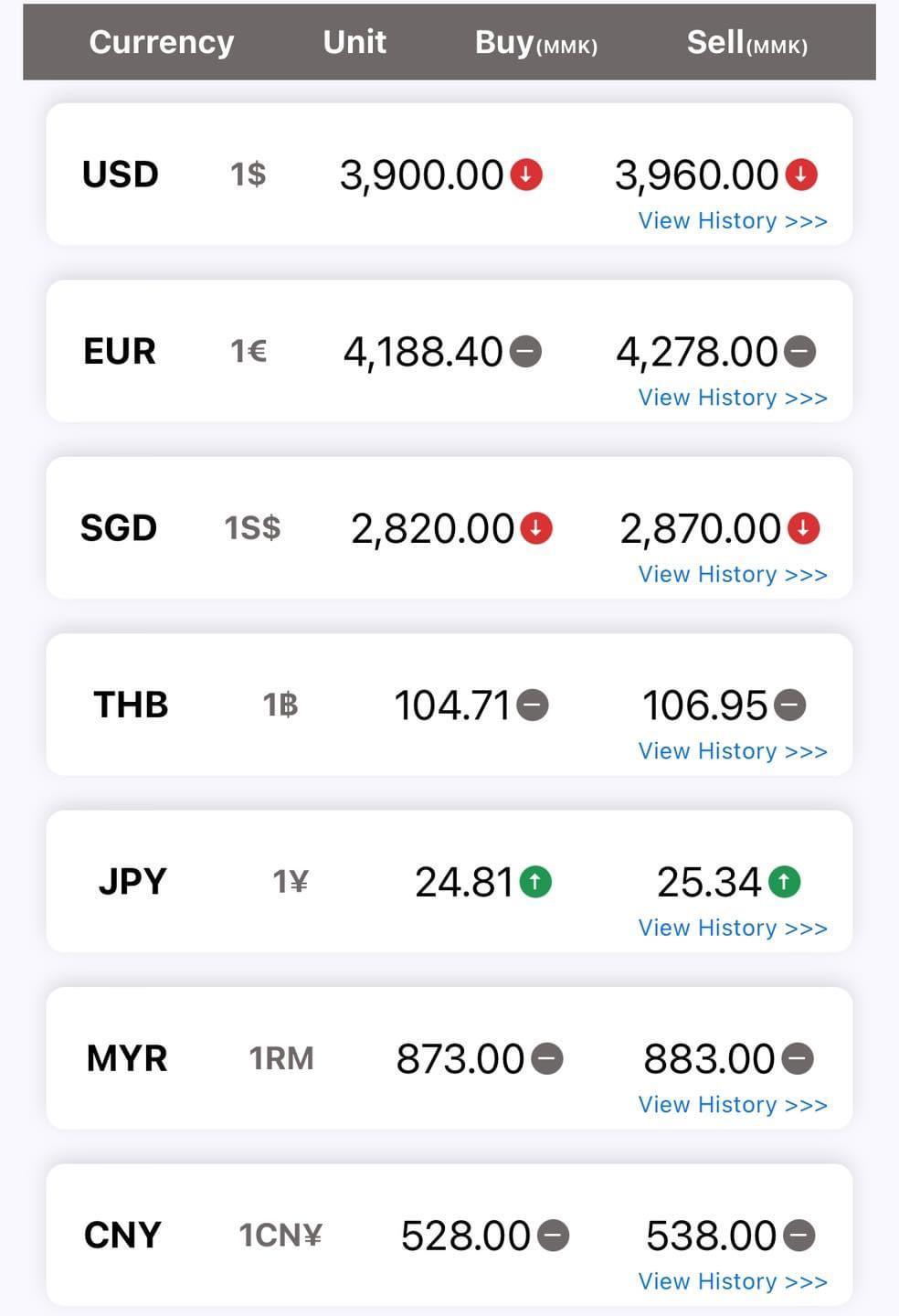Open View History for CNY
Screen dimensions: 899x1316
[733, 1282]
